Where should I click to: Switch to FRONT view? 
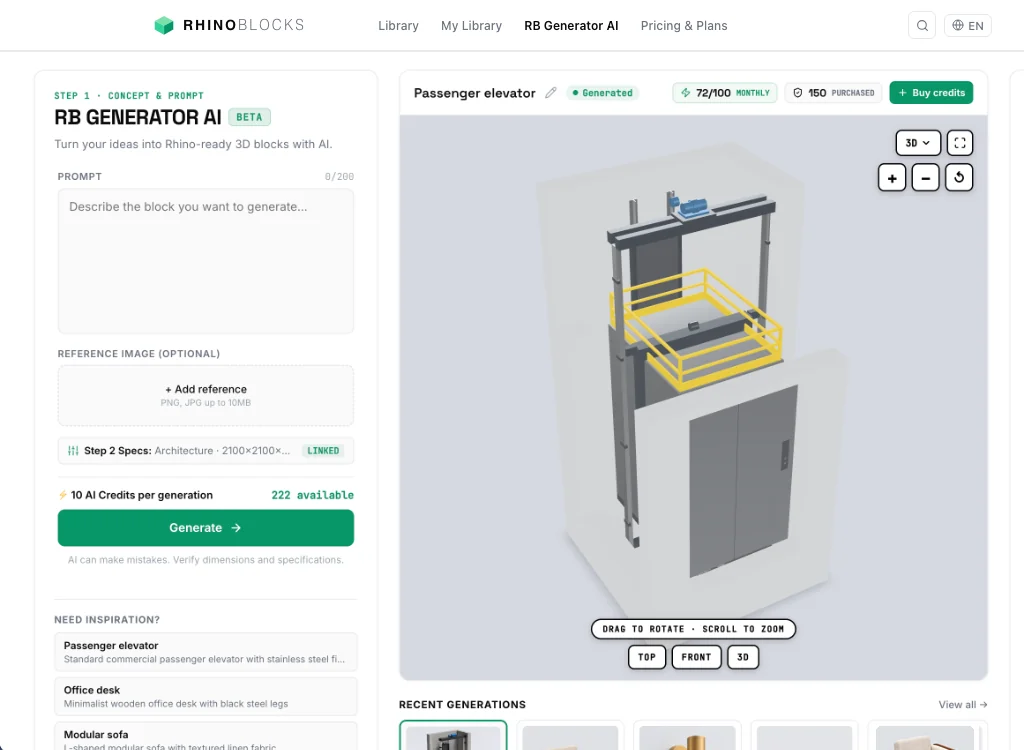[x=696, y=657]
